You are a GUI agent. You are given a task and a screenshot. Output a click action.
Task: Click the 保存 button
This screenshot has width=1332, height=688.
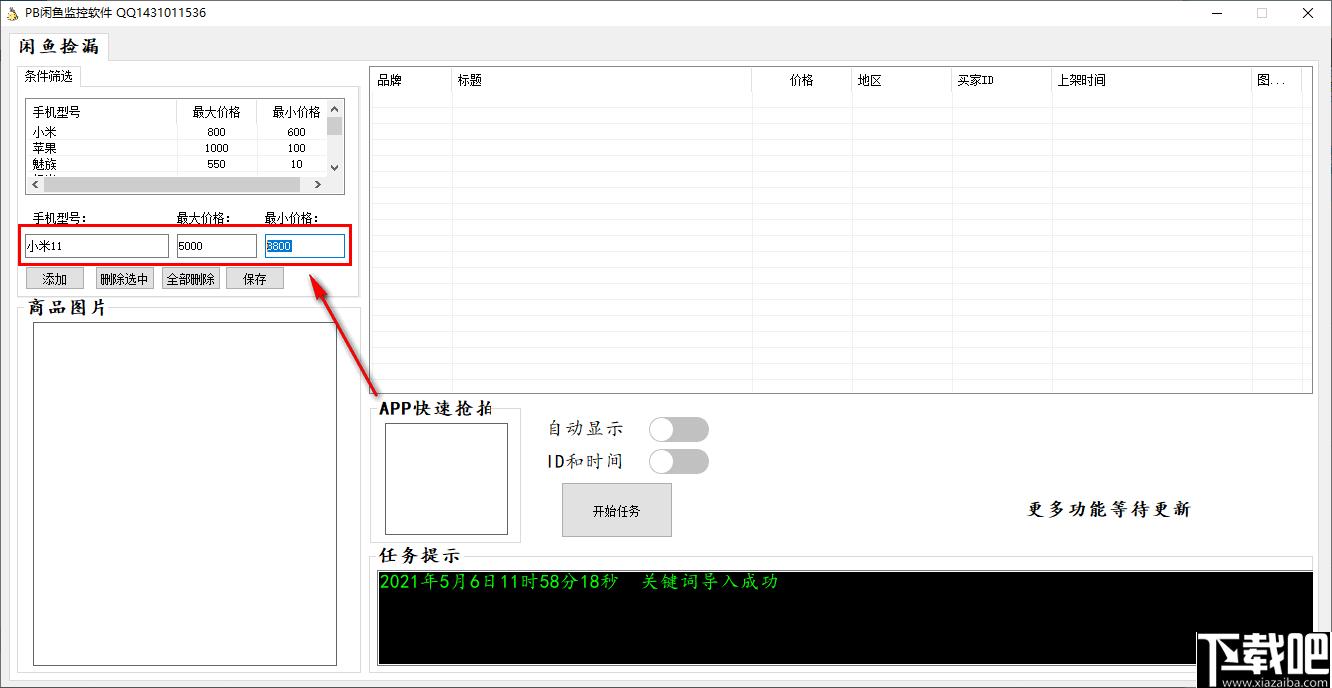(255, 279)
